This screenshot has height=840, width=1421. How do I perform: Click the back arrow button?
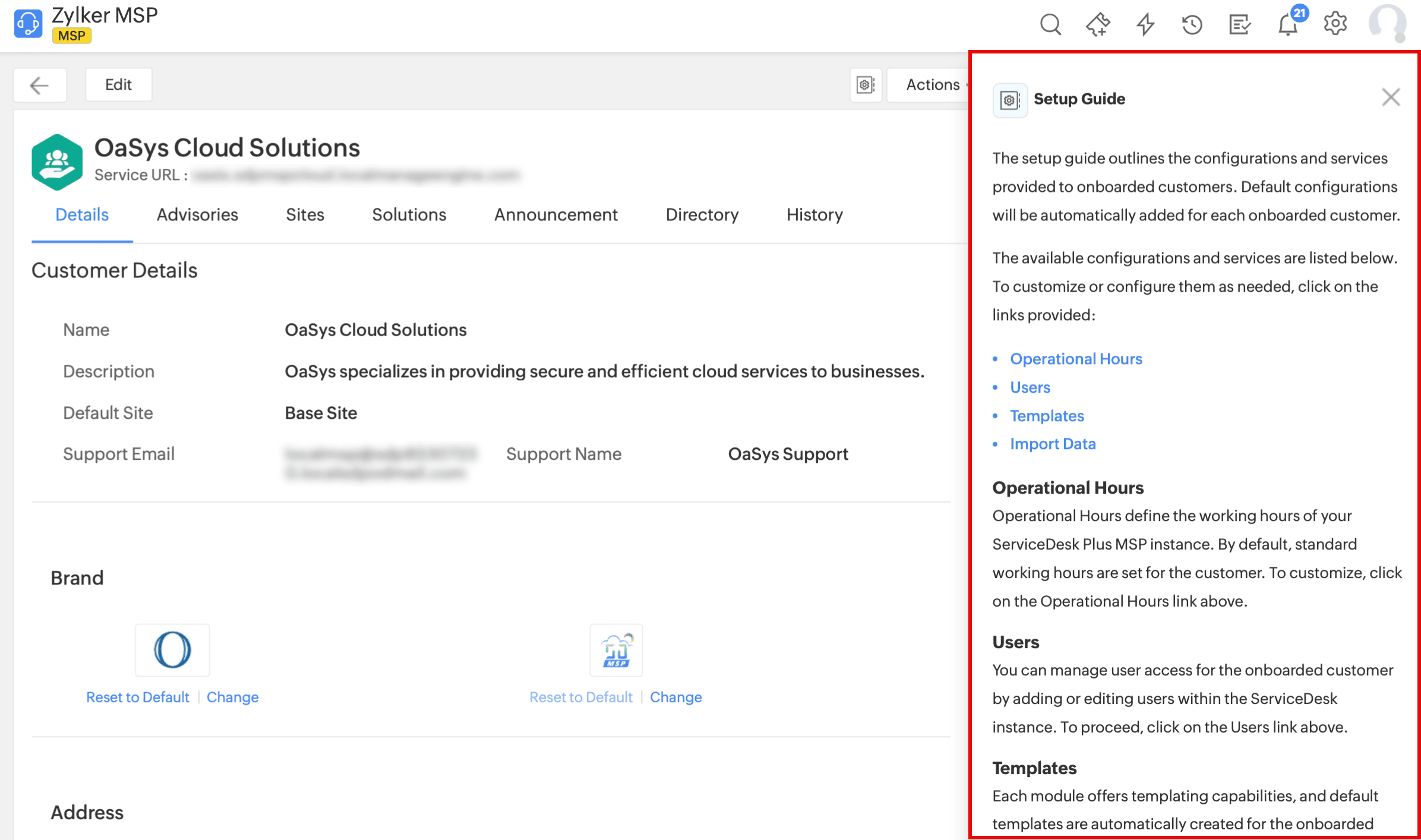39,85
